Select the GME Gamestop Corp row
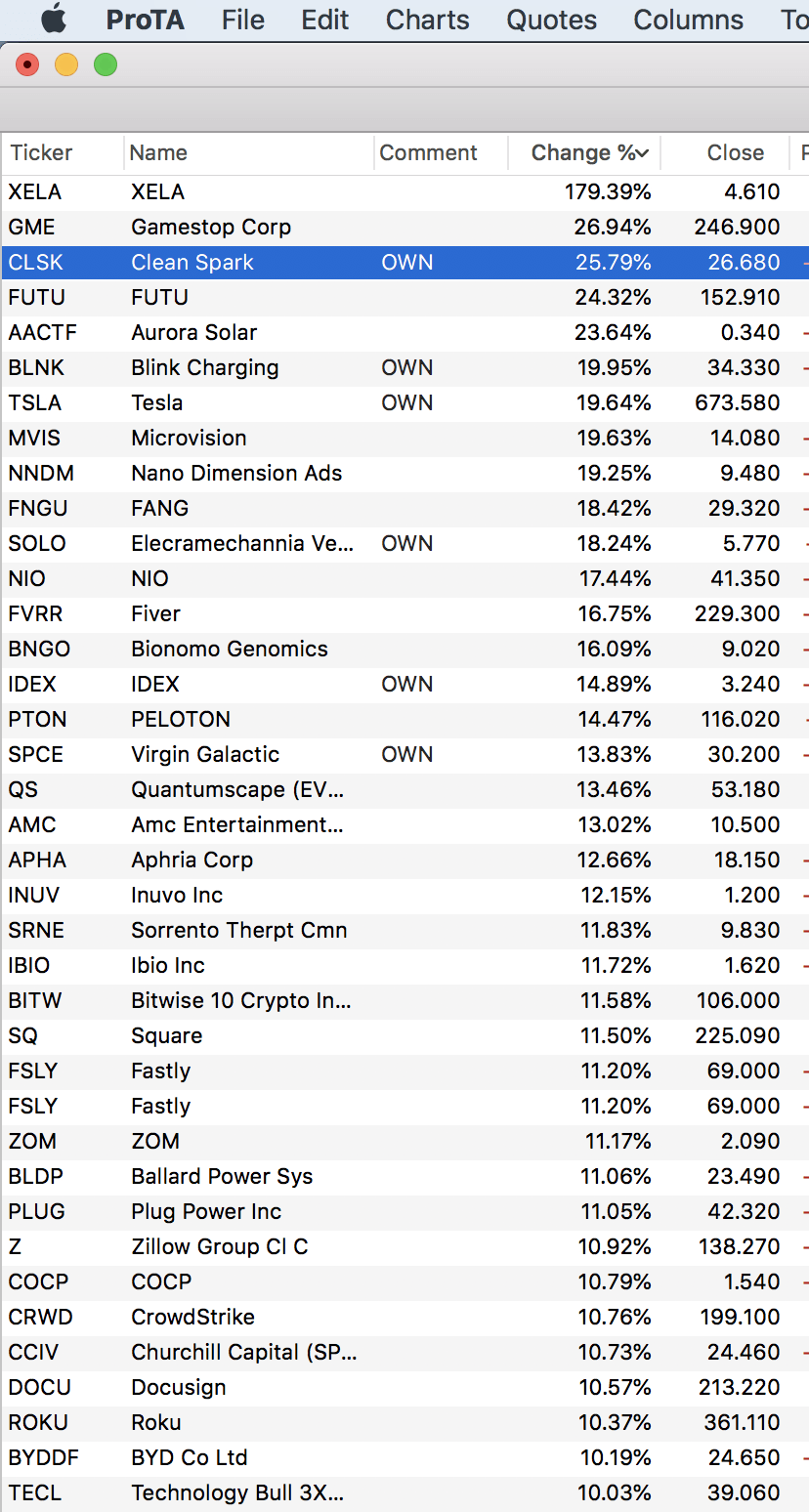Screen dimensions: 809x1512 coord(404,227)
